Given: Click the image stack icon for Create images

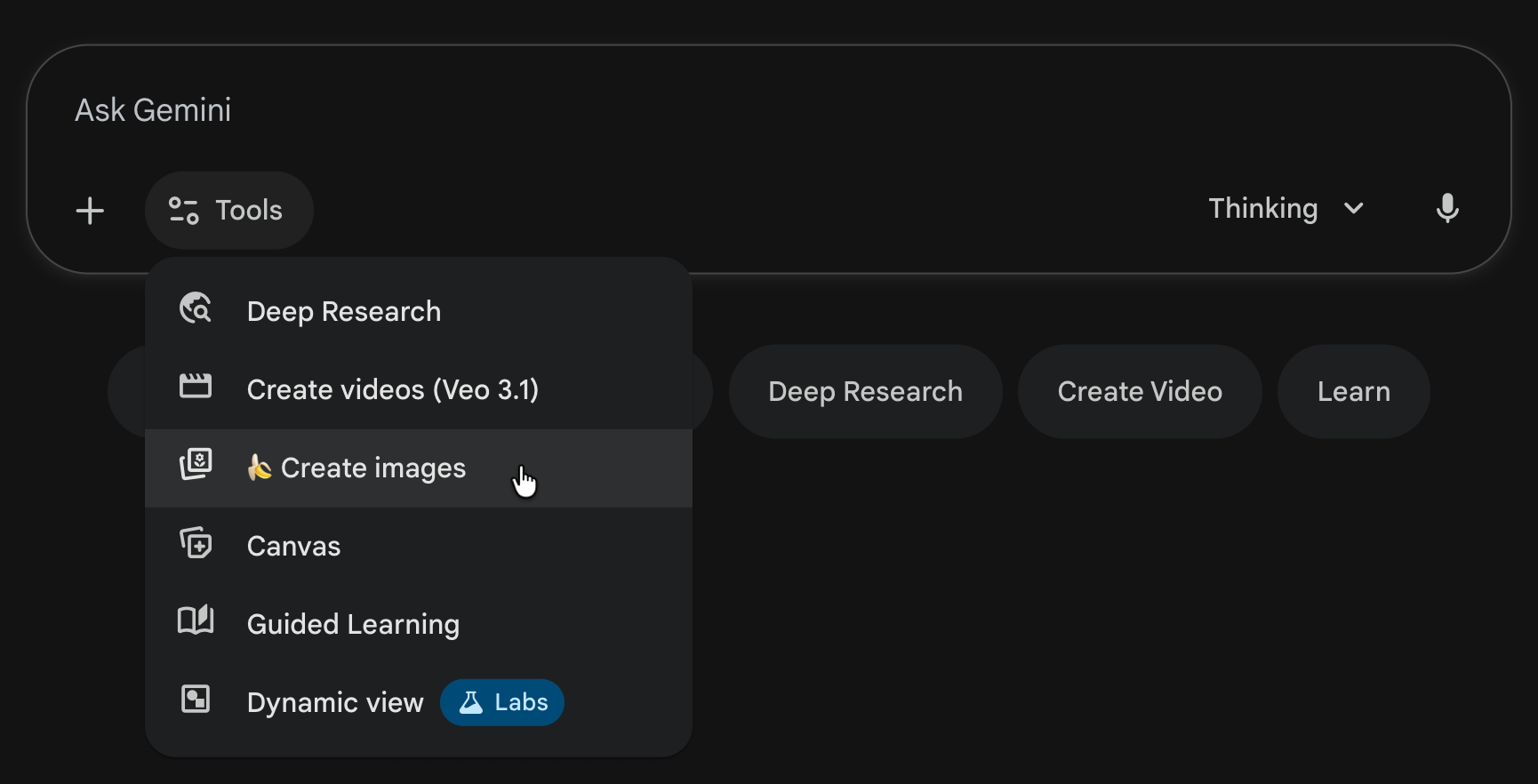Looking at the screenshot, I should tap(196, 464).
